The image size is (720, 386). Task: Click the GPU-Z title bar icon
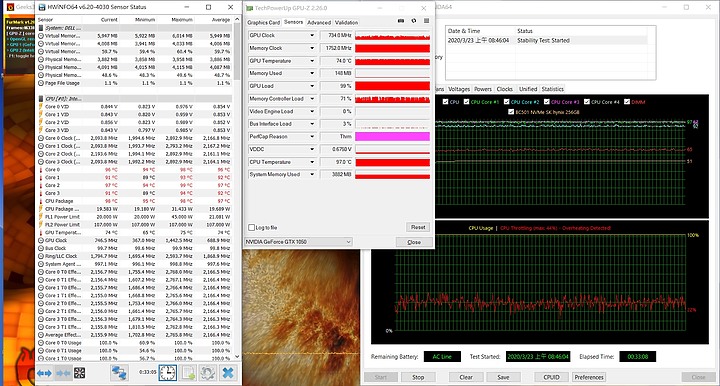point(249,8)
